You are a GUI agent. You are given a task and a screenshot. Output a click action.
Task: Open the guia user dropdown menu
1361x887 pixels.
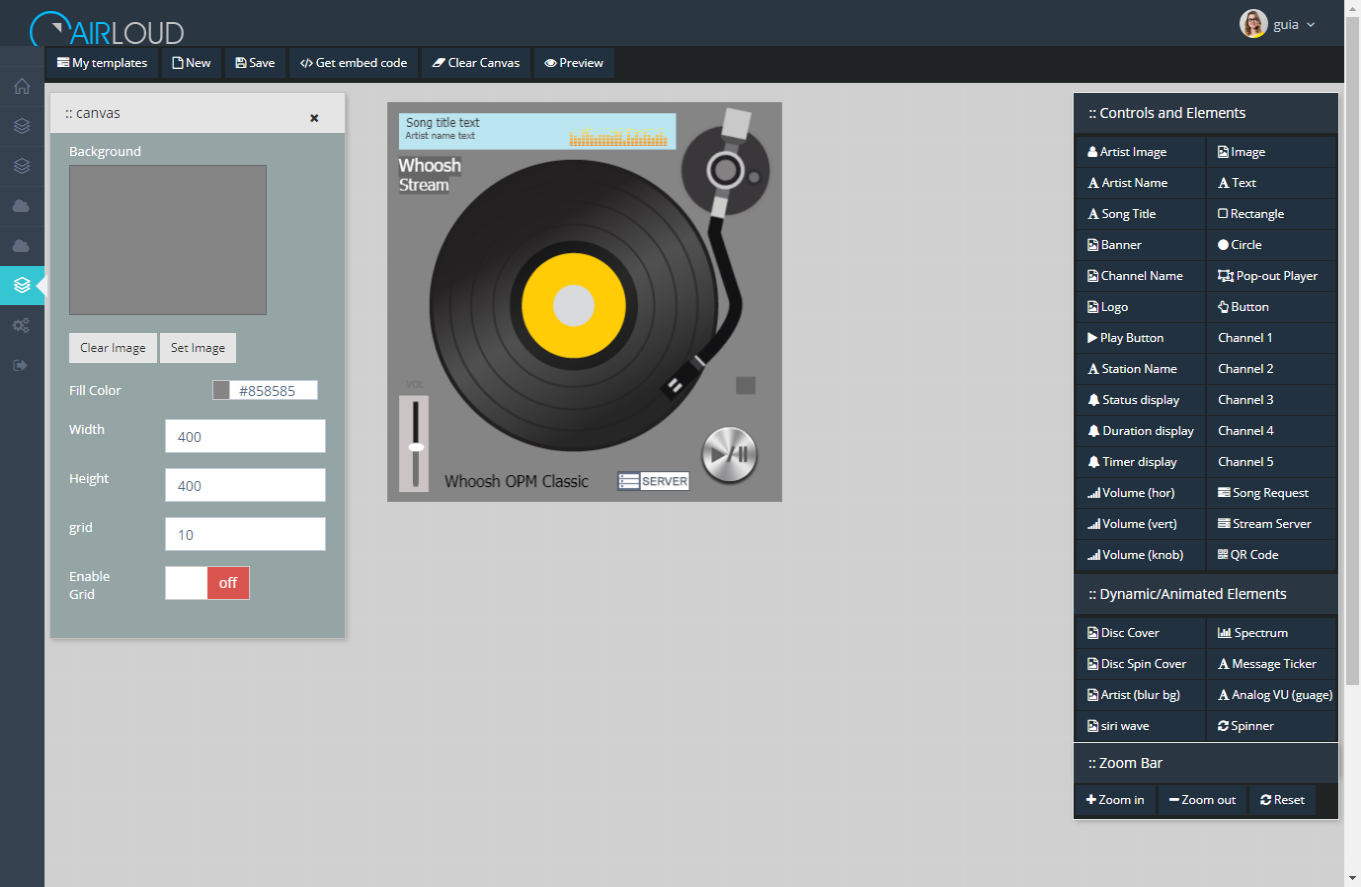click(1279, 24)
